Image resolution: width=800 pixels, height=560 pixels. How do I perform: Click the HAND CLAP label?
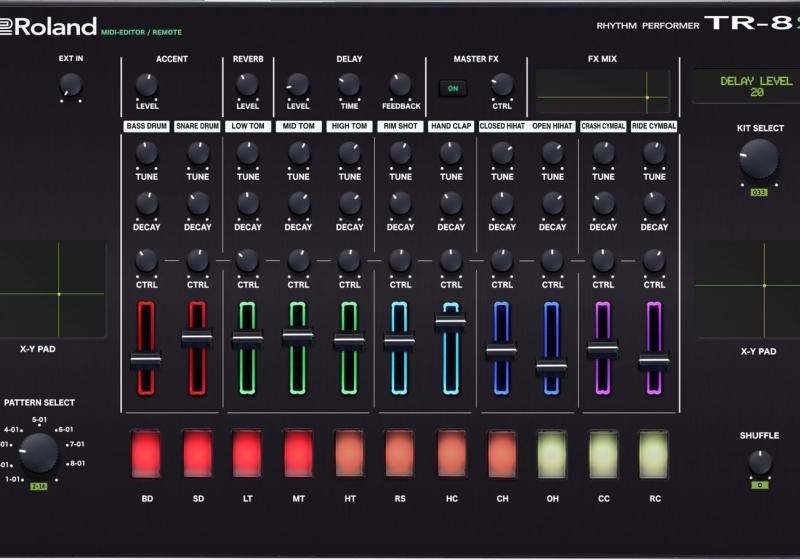tap(451, 127)
